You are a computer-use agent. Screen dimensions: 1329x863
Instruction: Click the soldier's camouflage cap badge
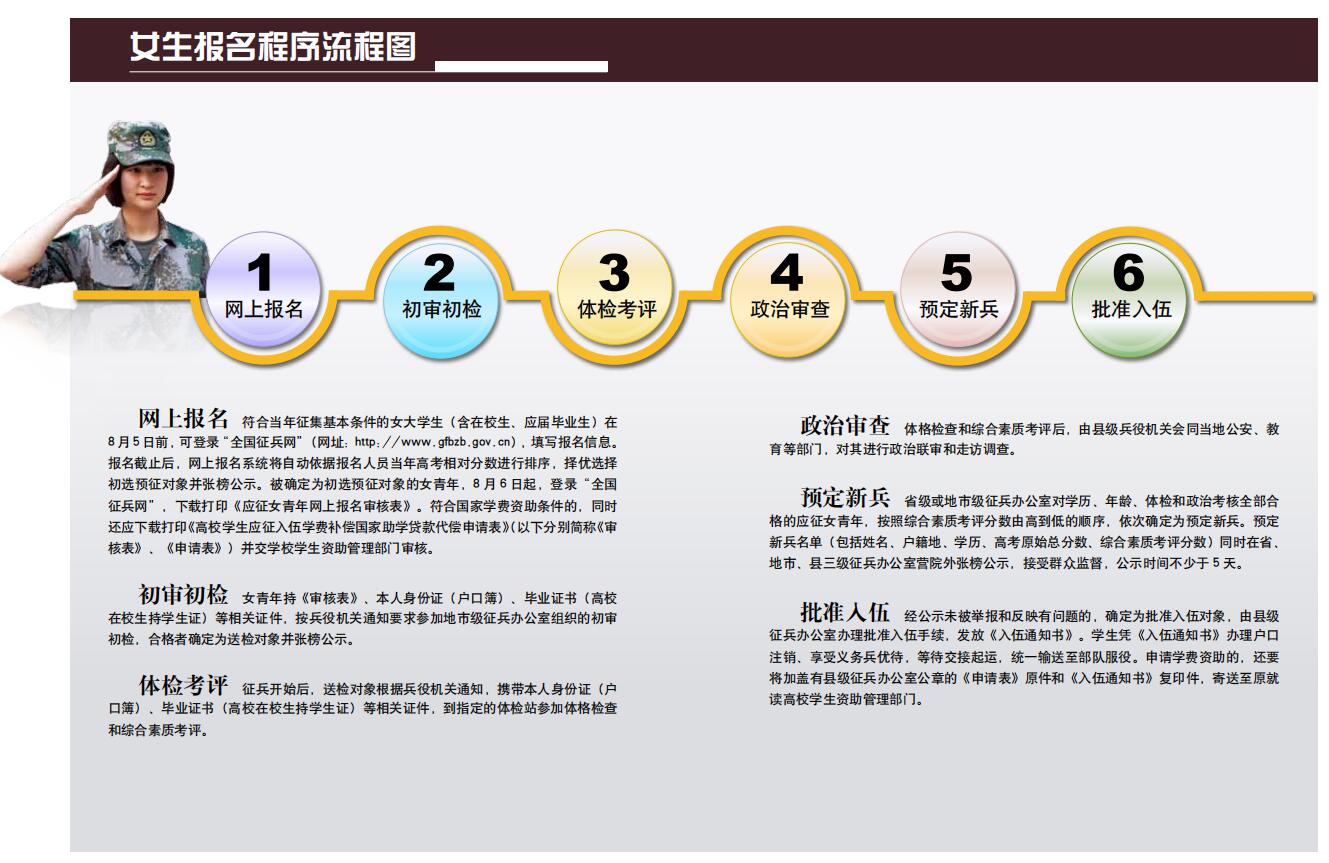click(x=148, y=140)
